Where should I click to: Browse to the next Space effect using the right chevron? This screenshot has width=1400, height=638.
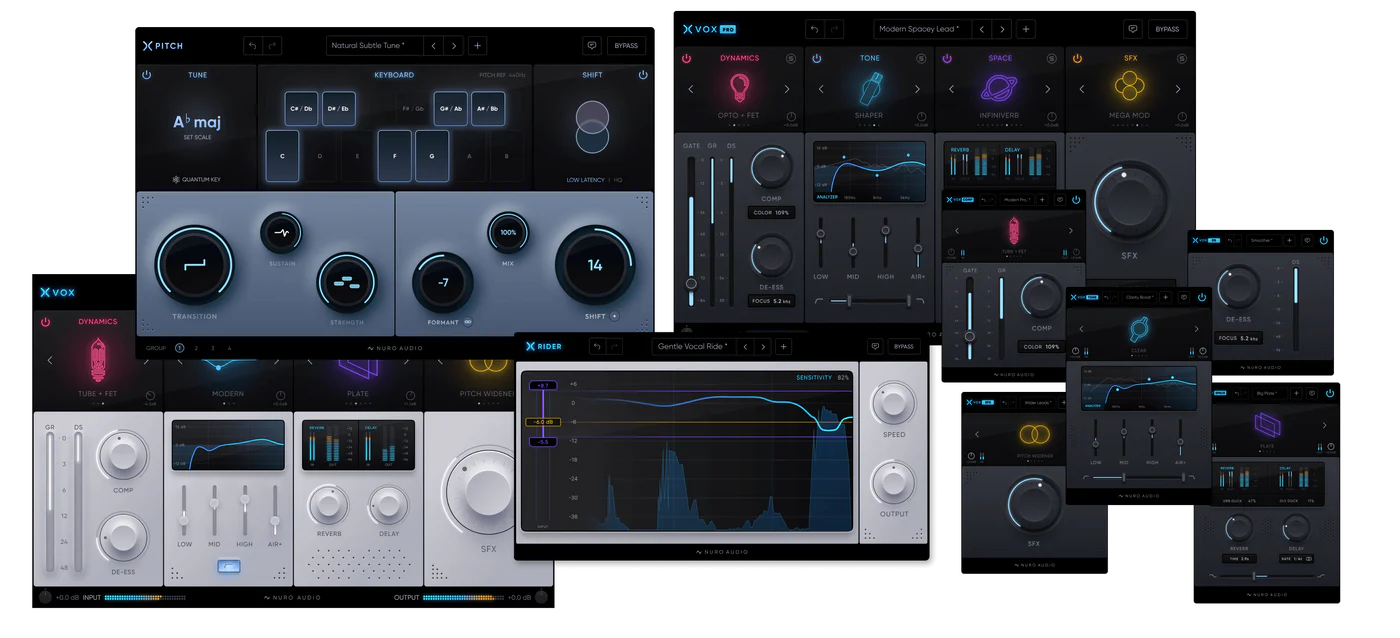coord(1049,90)
